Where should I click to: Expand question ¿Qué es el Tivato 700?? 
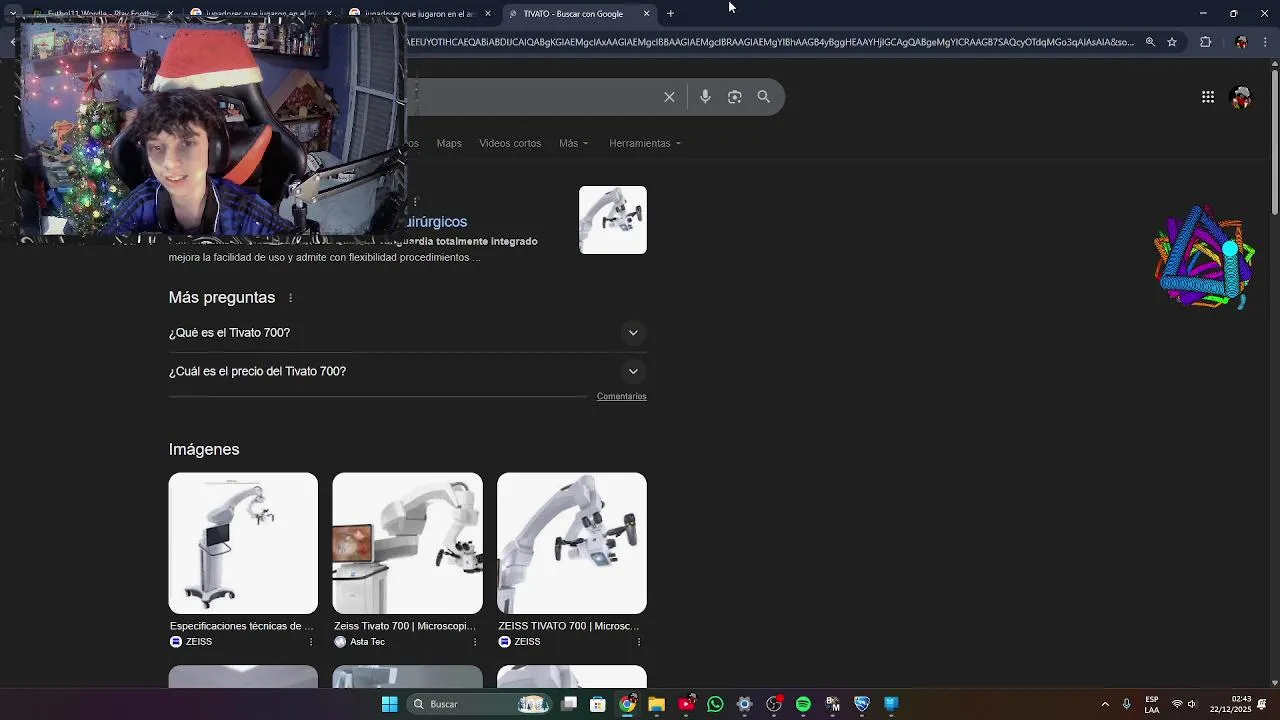point(408,333)
